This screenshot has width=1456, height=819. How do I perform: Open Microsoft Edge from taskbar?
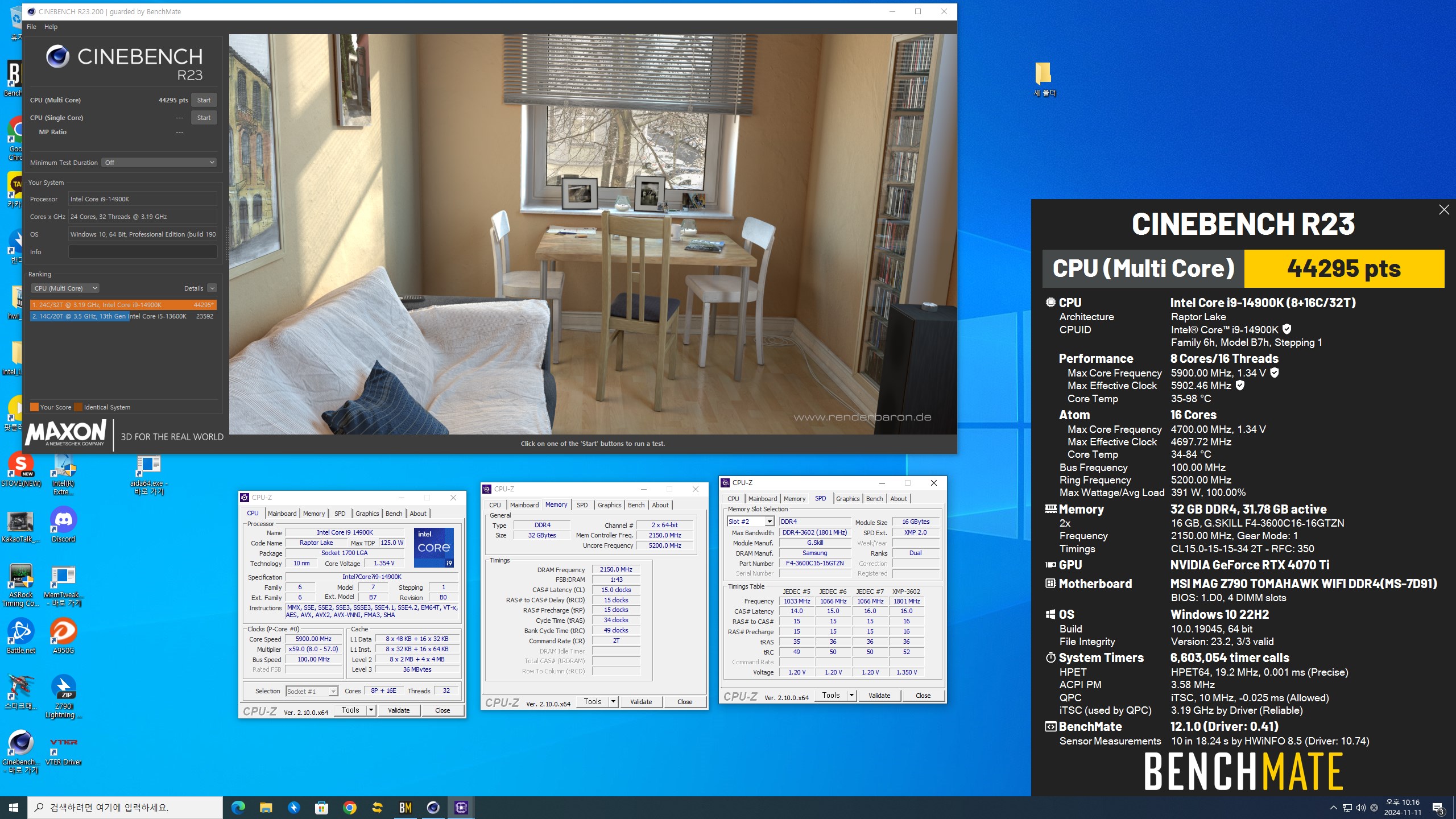[238, 808]
